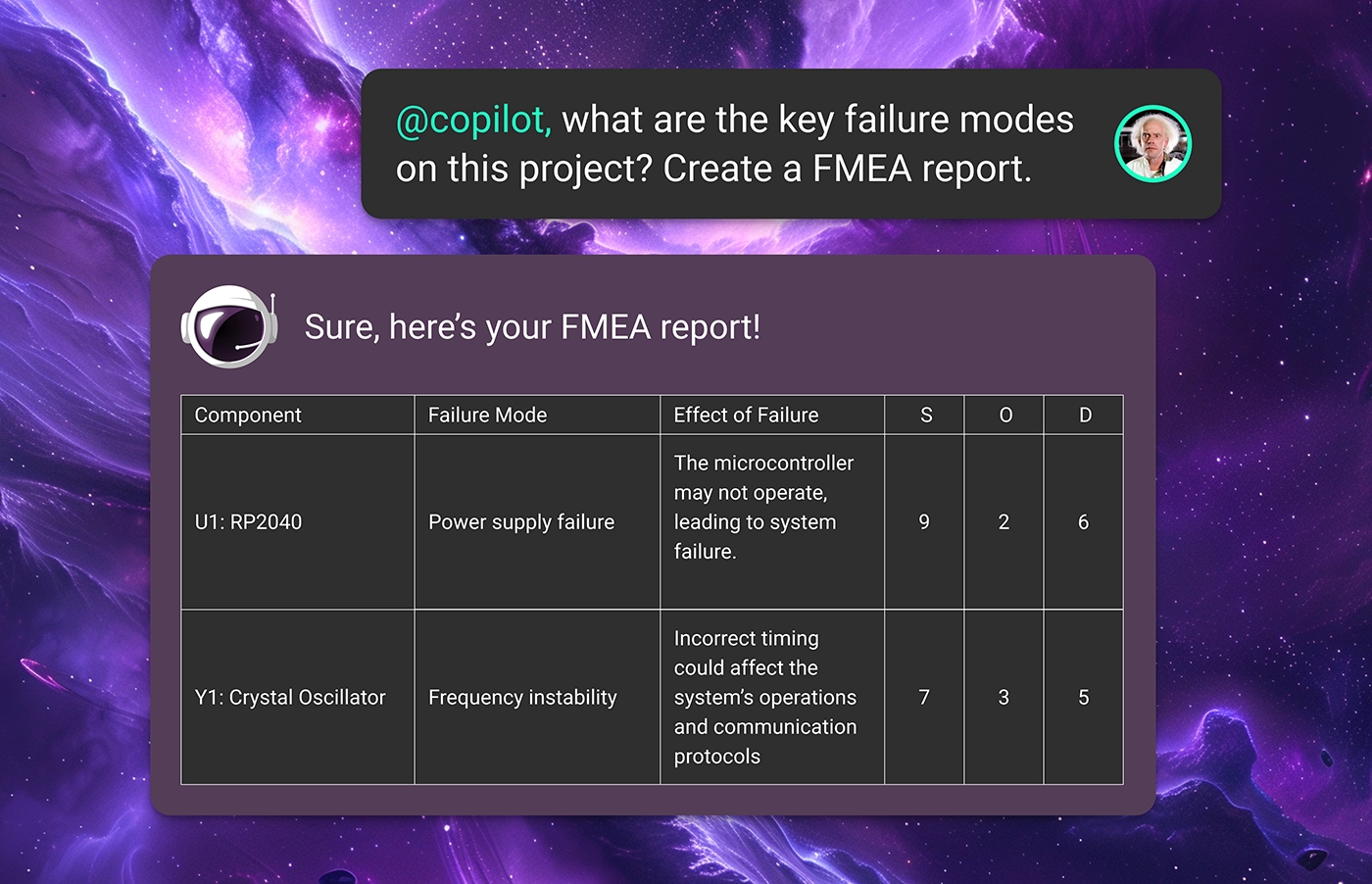Select the Failure Mode column header
Screen dimensions: 1372x884
[487, 415]
